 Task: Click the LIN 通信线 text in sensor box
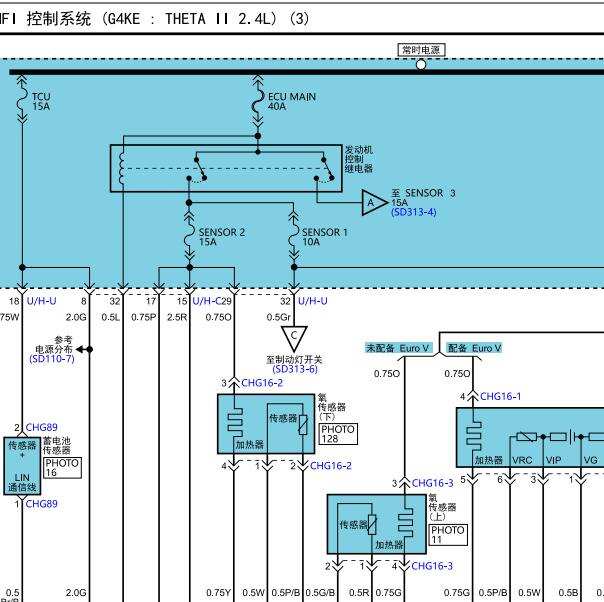coord(22,483)
